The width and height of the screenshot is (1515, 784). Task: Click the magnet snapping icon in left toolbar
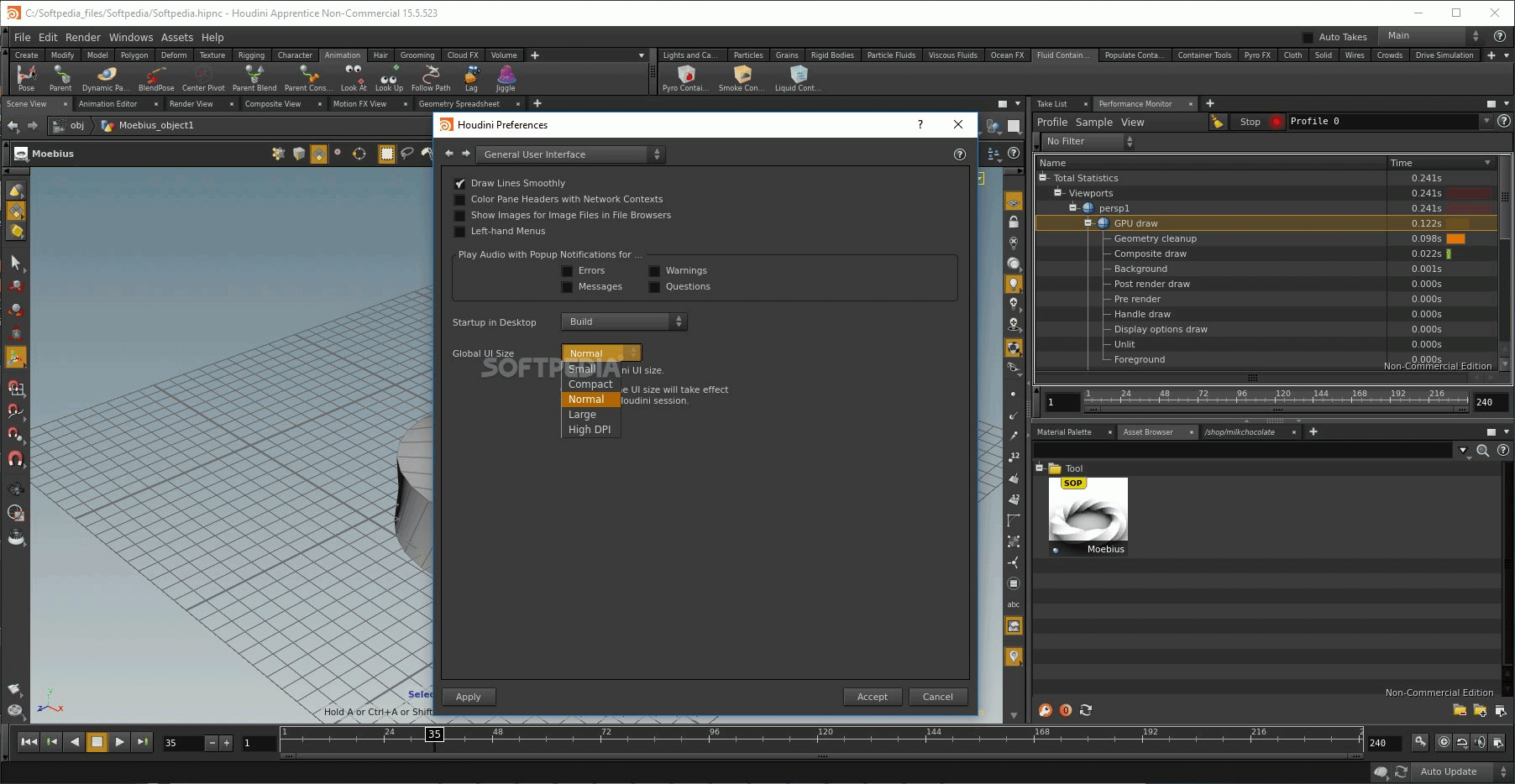tap(15, 459)
